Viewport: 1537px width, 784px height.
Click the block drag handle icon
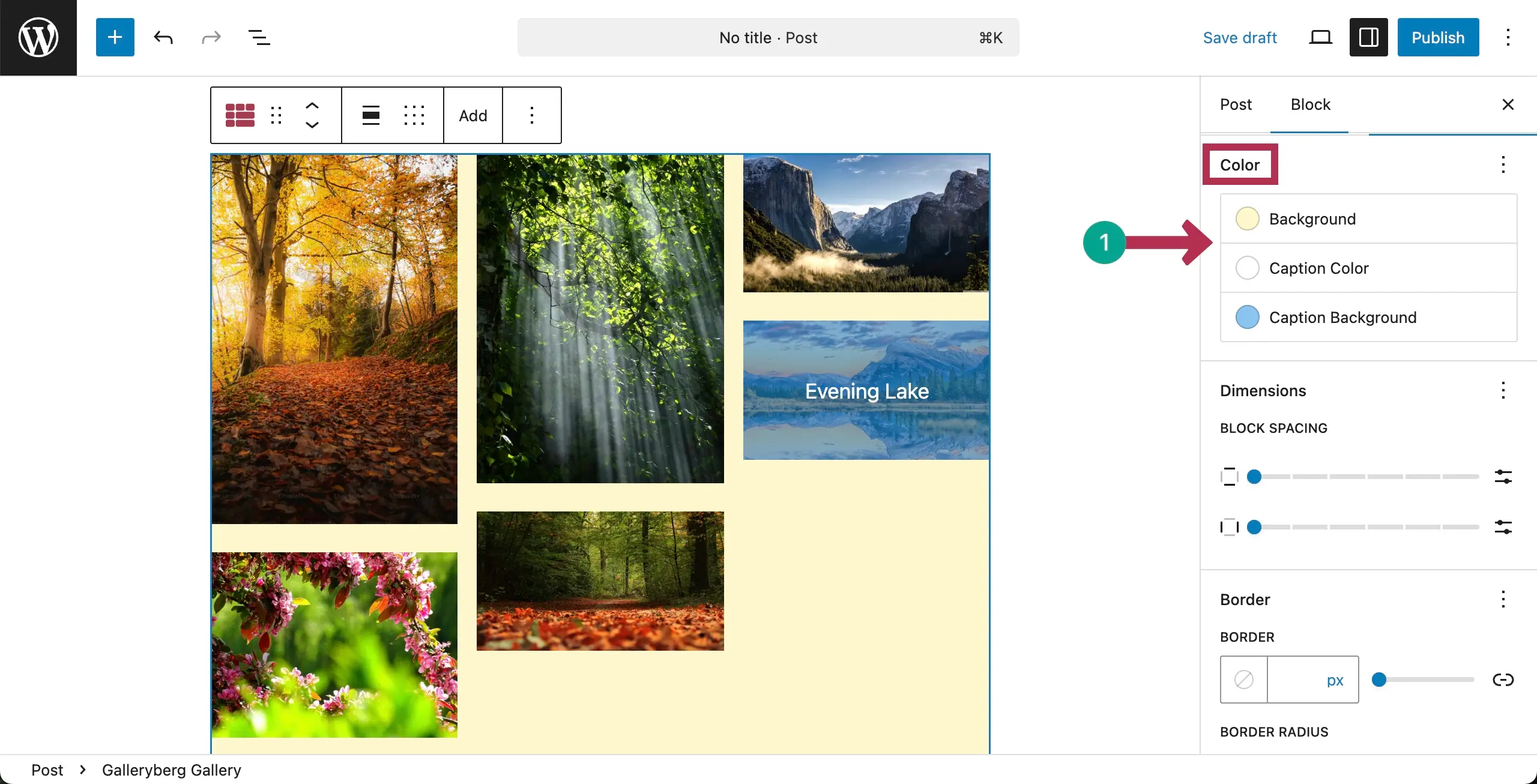[276, 115]
